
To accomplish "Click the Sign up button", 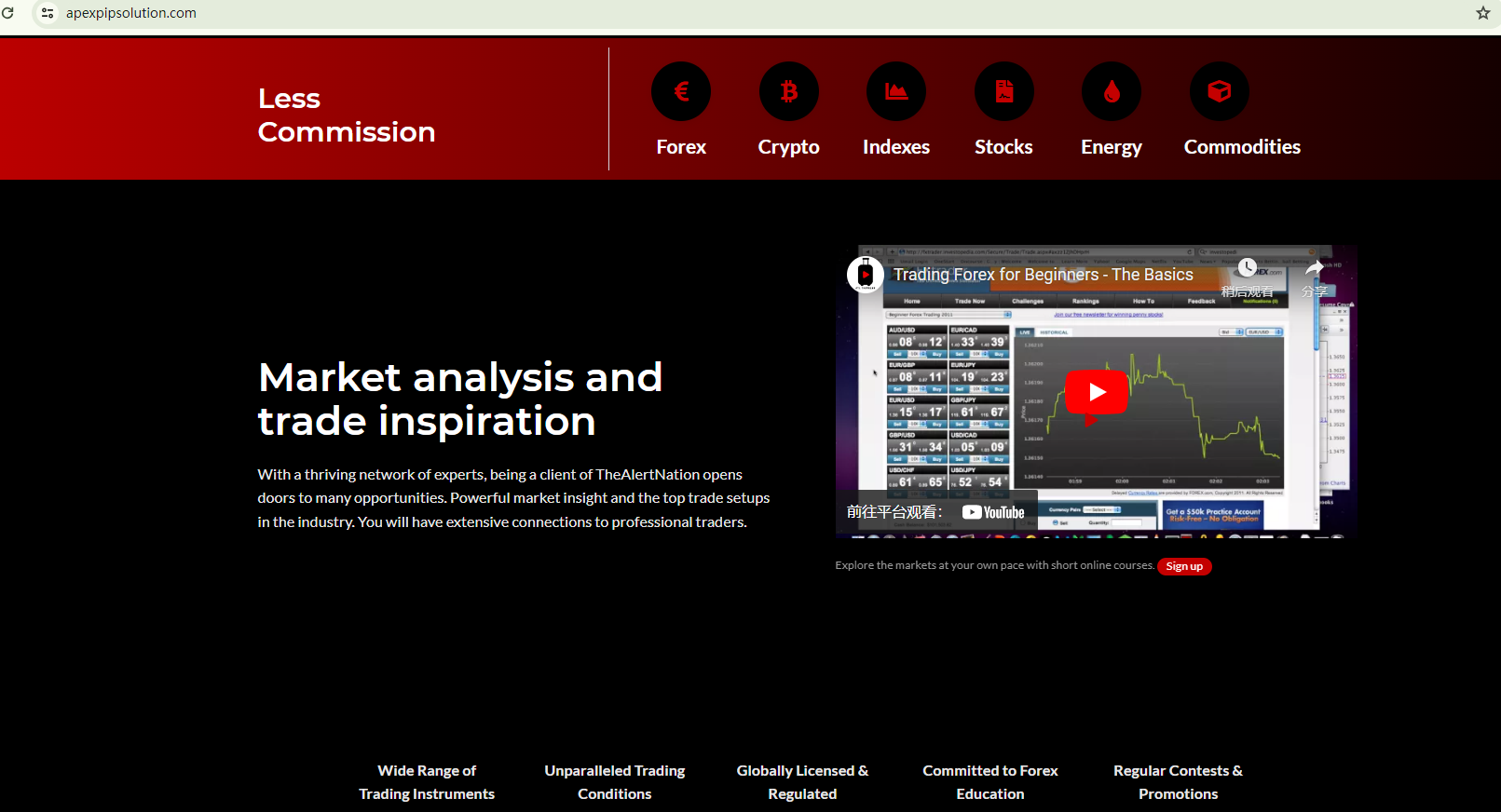I will pos(1184,566).
